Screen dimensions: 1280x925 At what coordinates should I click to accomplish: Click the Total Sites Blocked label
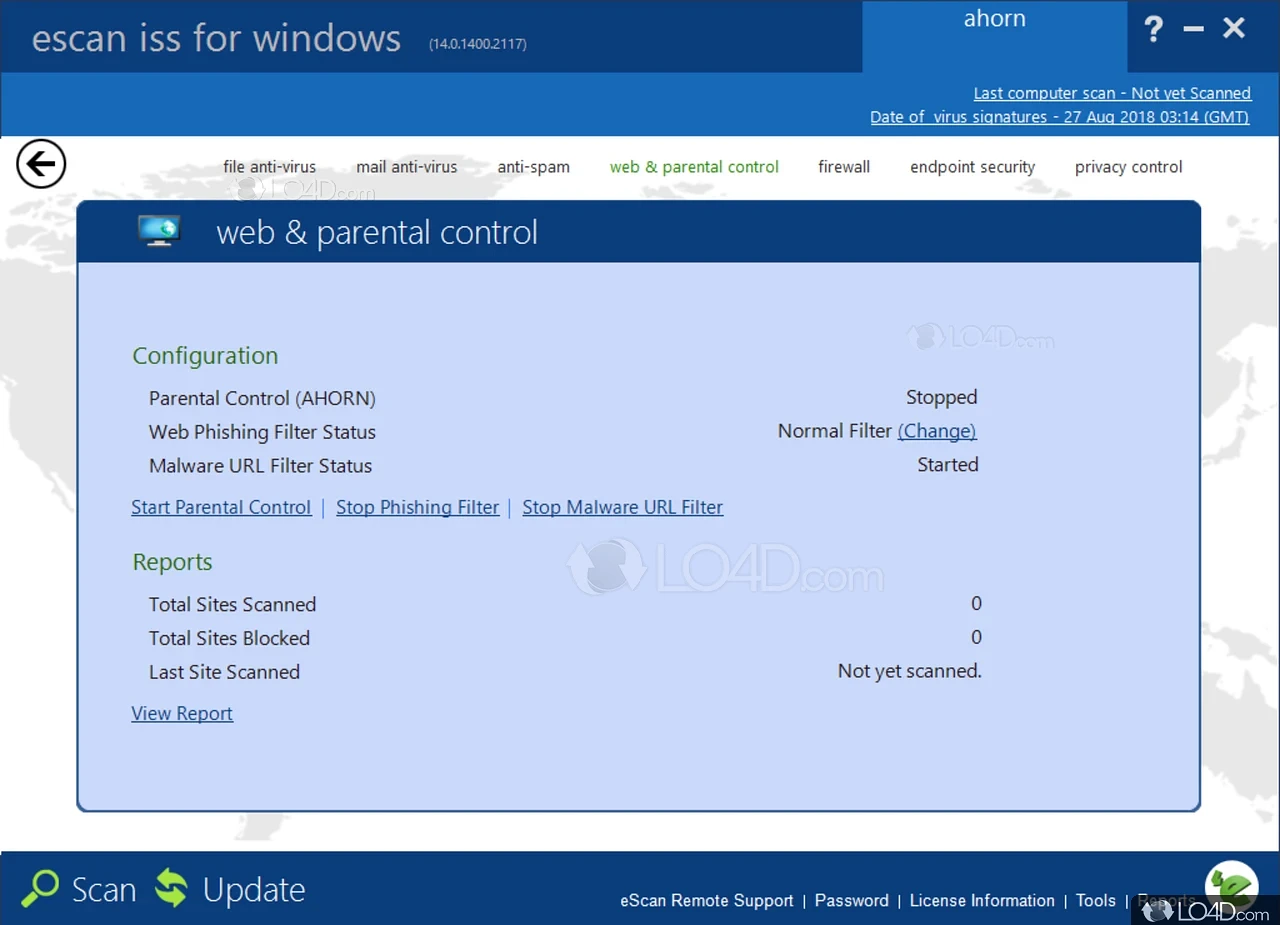pos(229,638)
